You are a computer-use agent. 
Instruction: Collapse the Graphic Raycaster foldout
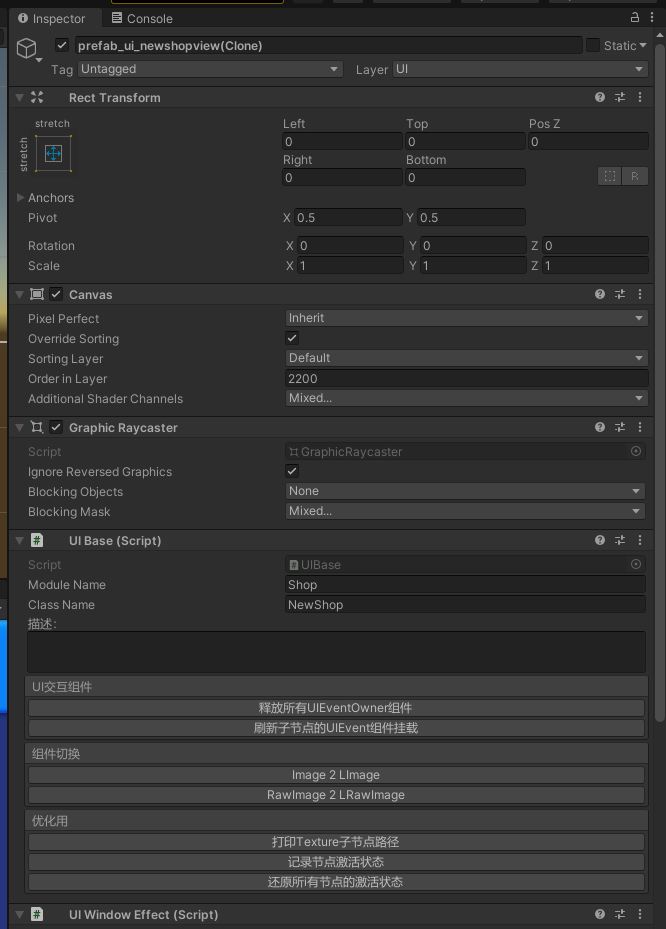click(20, 427)
